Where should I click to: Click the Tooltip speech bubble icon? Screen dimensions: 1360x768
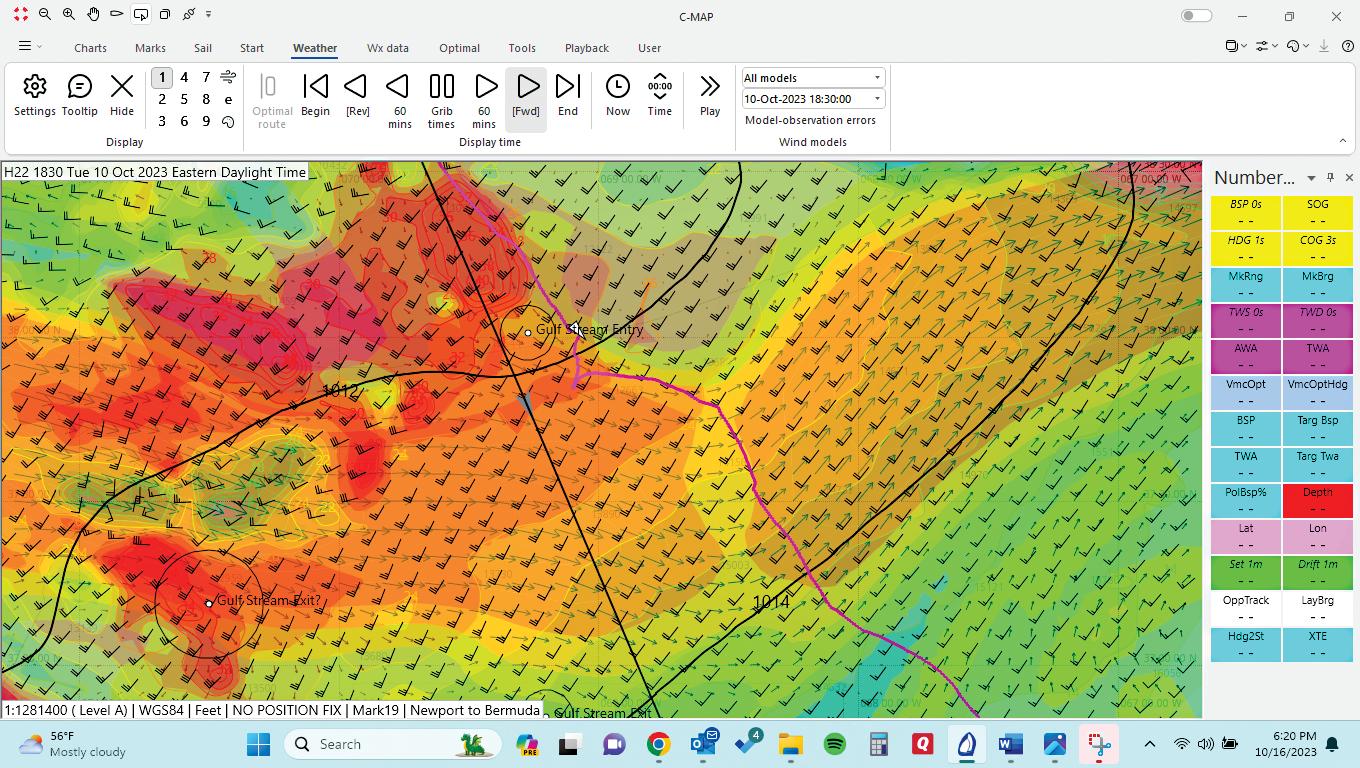(79, 95)
